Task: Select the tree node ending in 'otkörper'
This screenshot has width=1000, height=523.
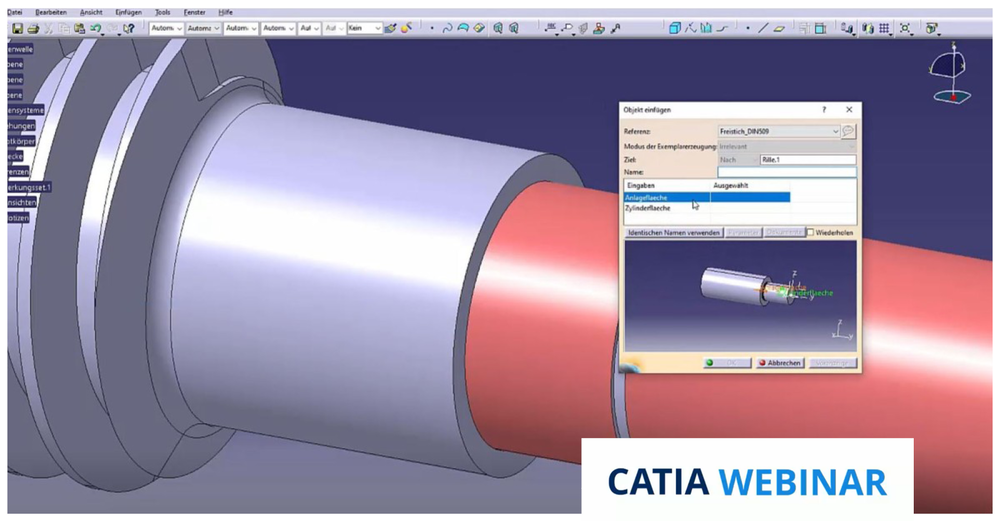Action: (x=20, y=141)
